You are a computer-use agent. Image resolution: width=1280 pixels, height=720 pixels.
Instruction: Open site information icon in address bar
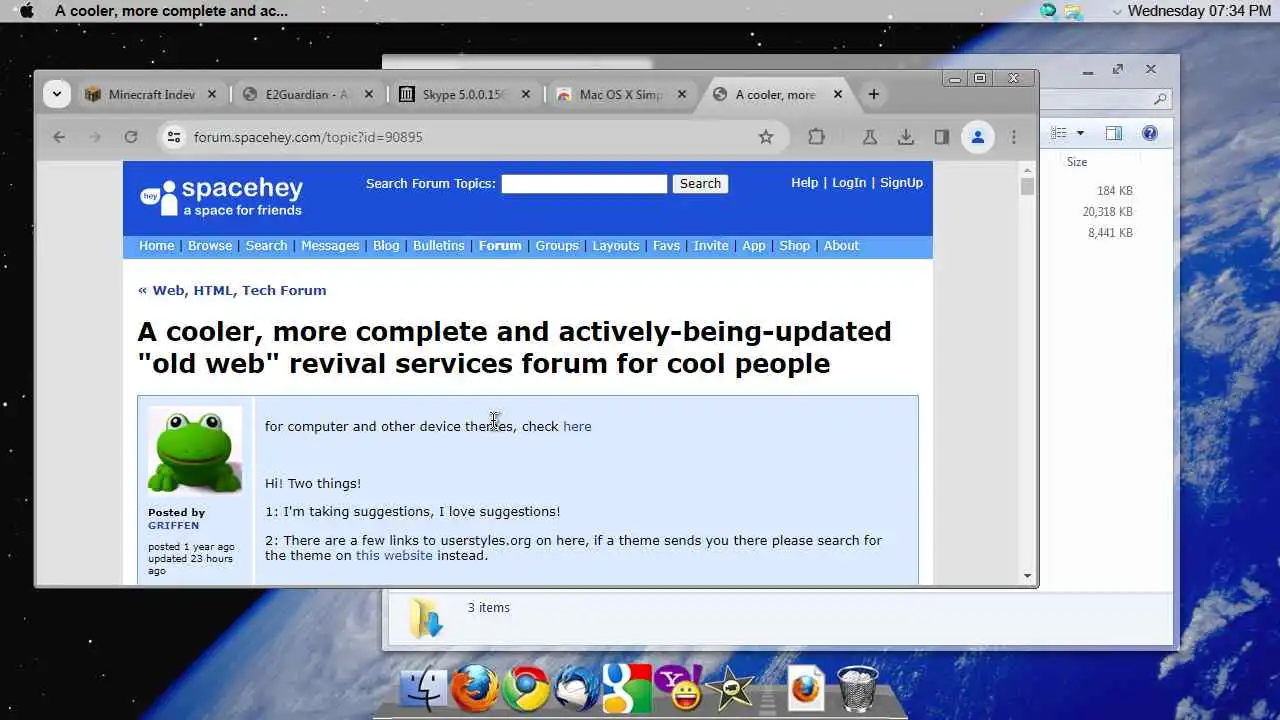pos(173,137)
